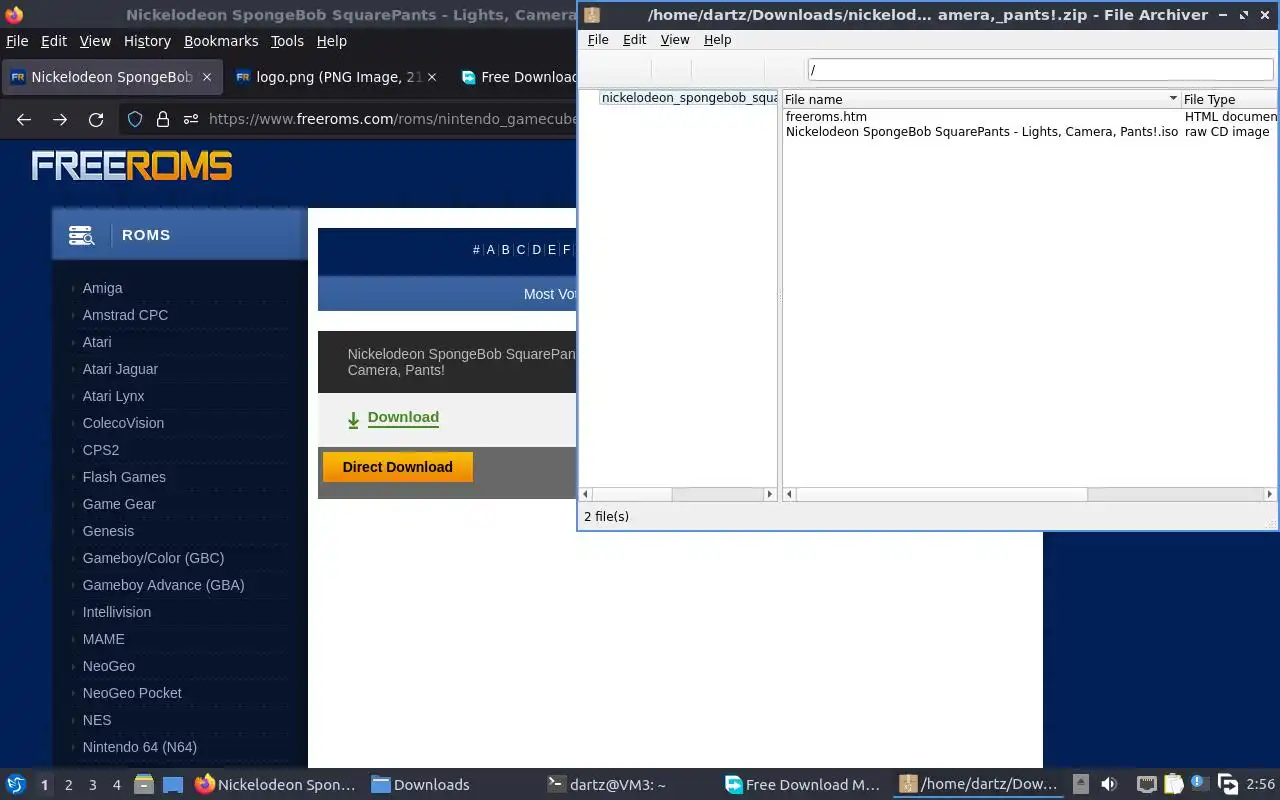Switch to workspace 2

coord(68,785)
